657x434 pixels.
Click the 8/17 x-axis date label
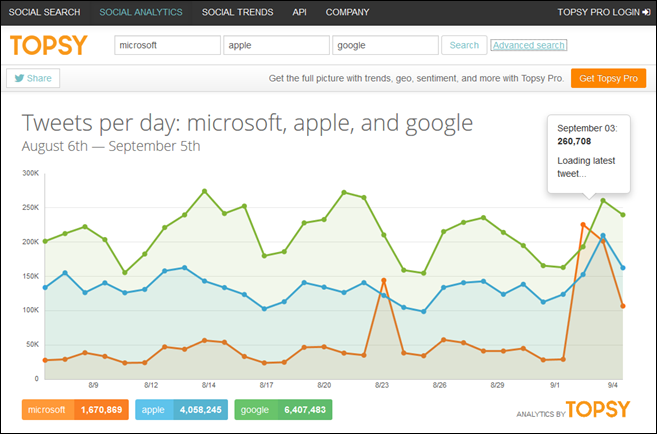point(266,385)
